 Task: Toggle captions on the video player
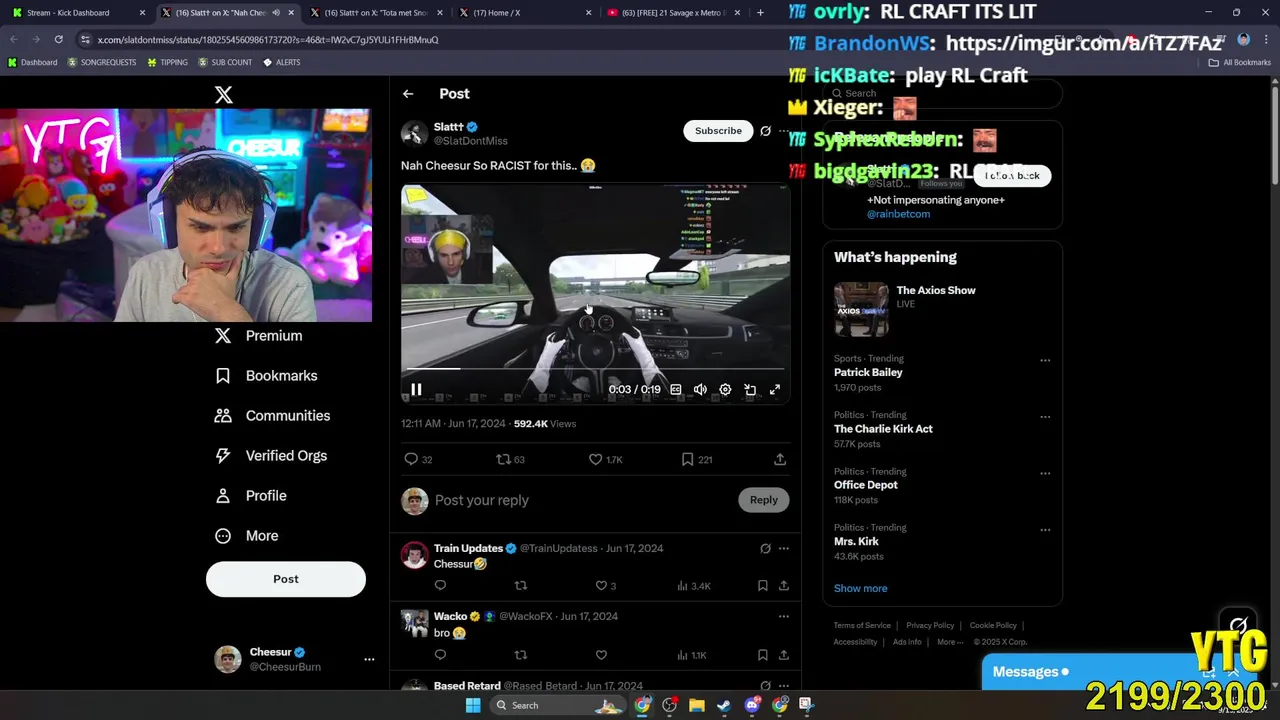click(x=676, y=390)
